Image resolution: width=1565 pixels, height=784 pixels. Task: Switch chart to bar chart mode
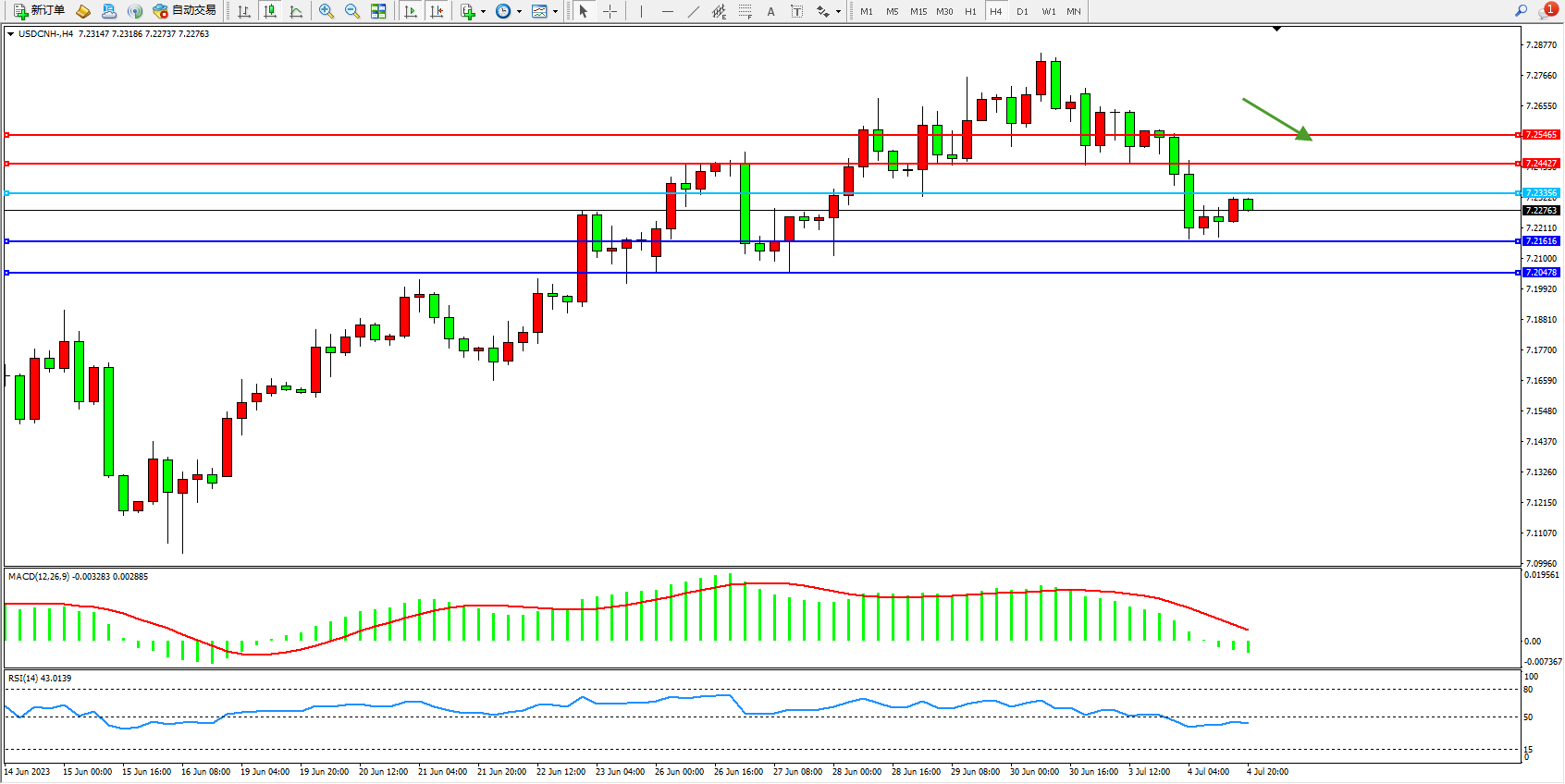click(x=244, y=11)
